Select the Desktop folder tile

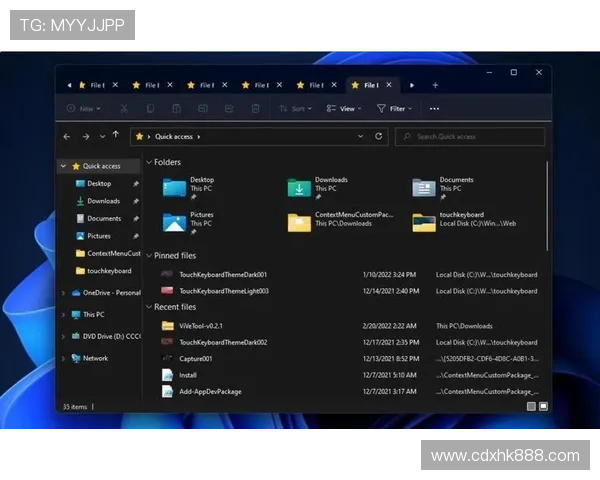point(189,188)
